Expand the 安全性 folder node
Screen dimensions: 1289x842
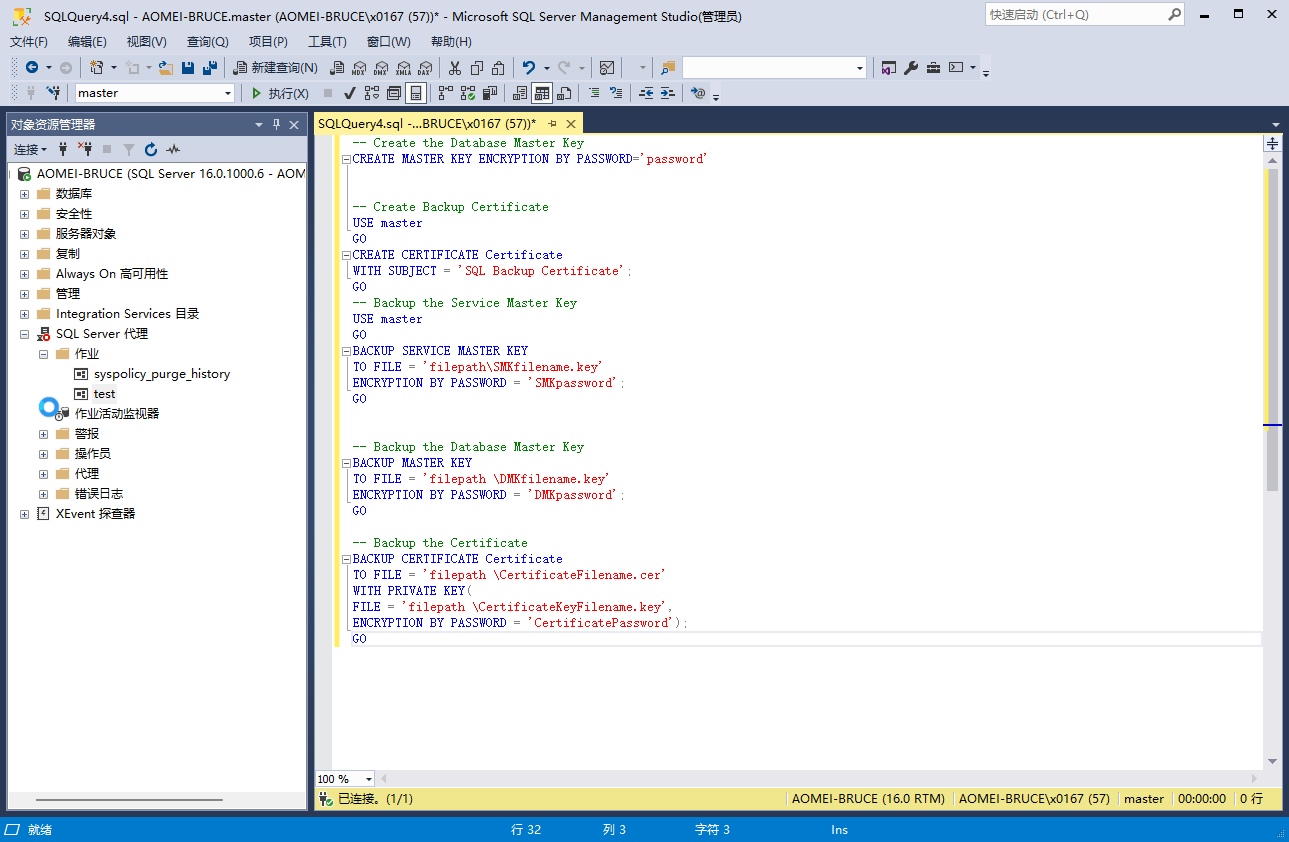24,214
